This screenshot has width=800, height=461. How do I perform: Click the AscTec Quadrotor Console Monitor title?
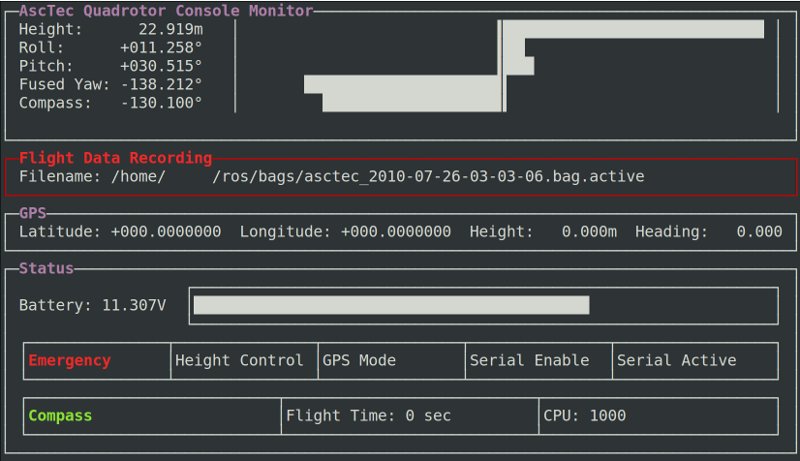[x=166, y=12]
